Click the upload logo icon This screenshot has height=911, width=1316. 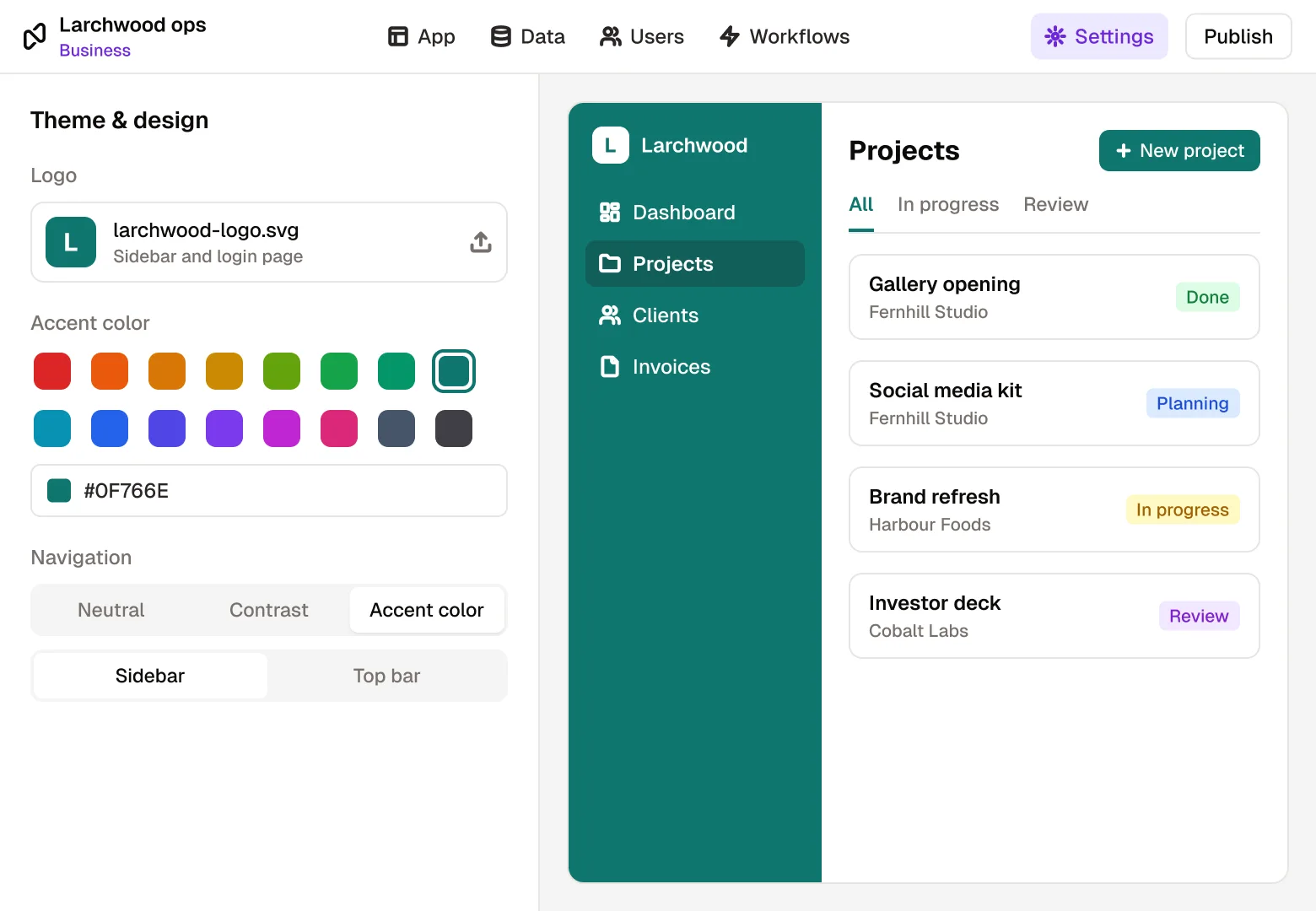click(481, 242)
